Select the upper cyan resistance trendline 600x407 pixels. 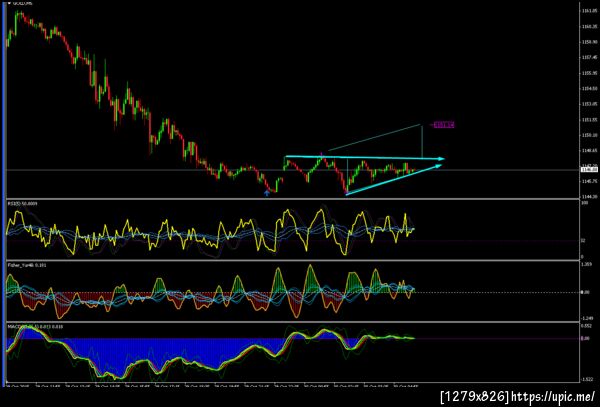coord(365,157)
